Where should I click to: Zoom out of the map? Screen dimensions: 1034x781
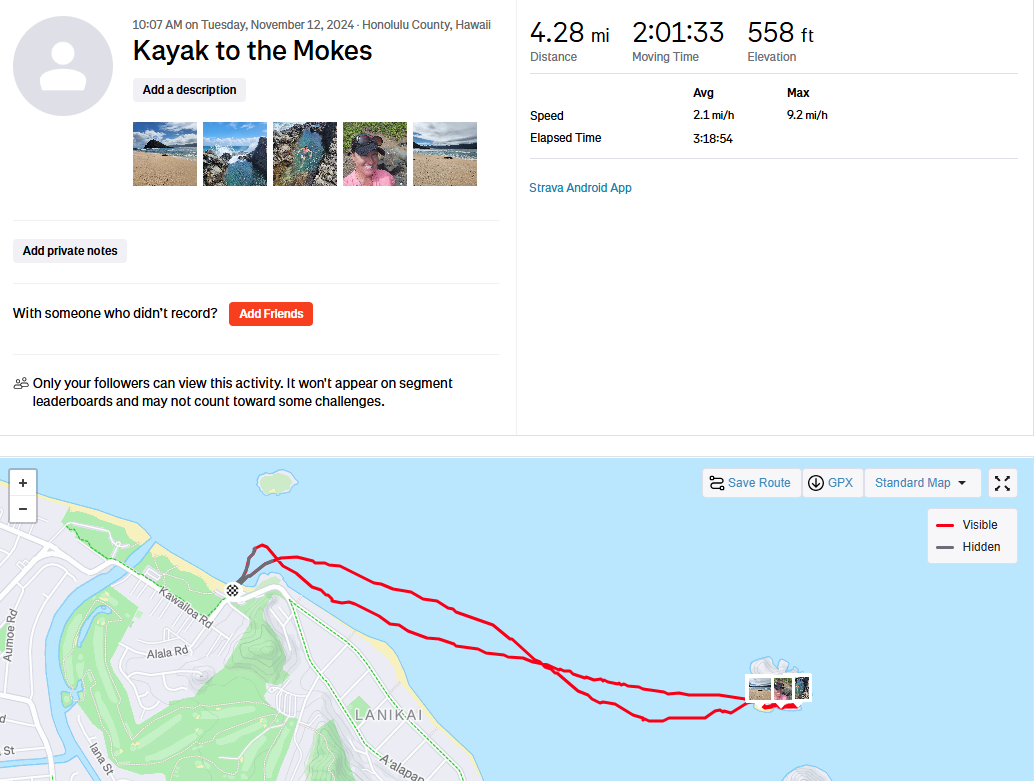click(23, 509)
